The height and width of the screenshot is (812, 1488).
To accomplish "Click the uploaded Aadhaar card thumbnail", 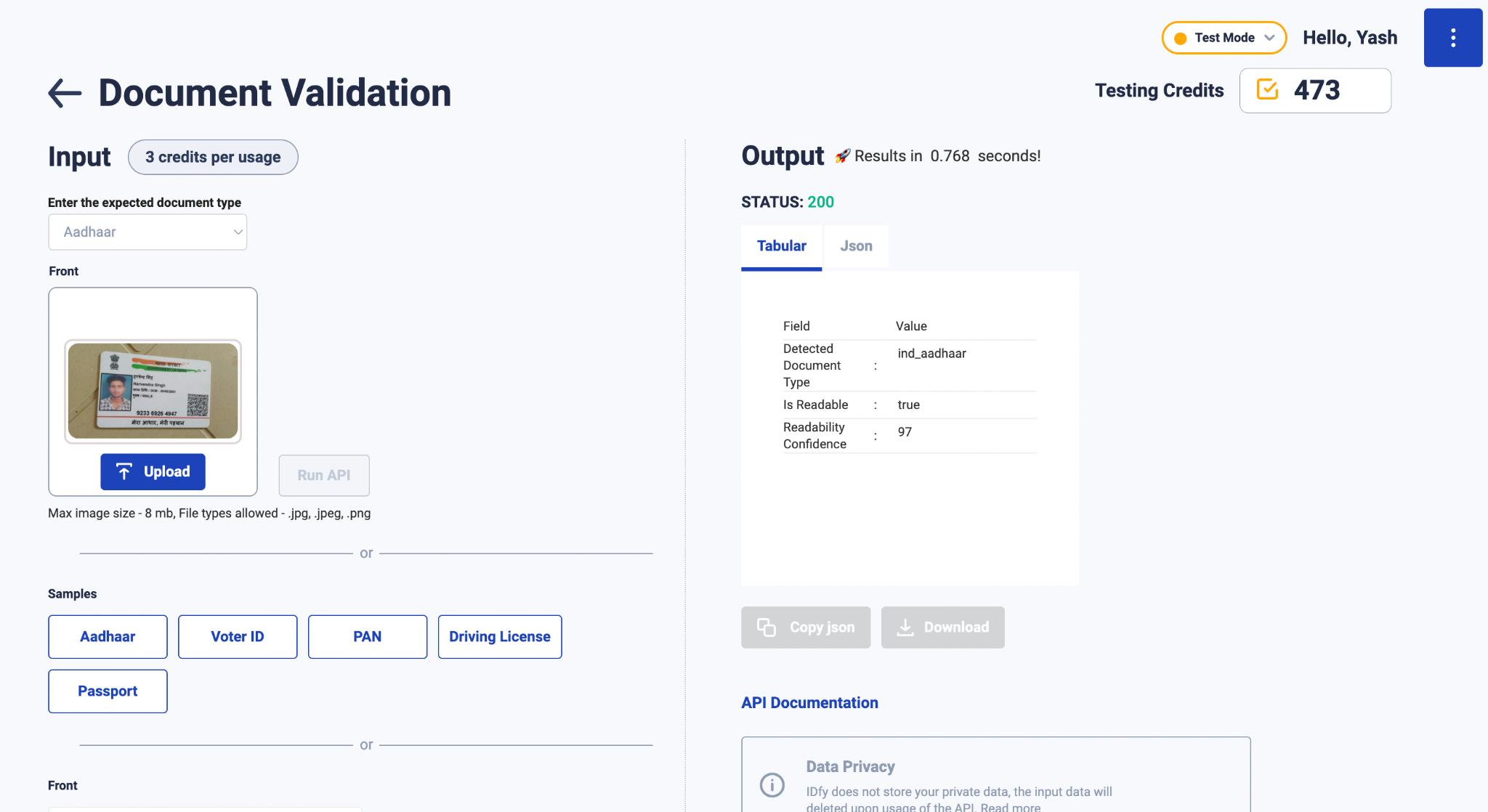I will [153, 391].
